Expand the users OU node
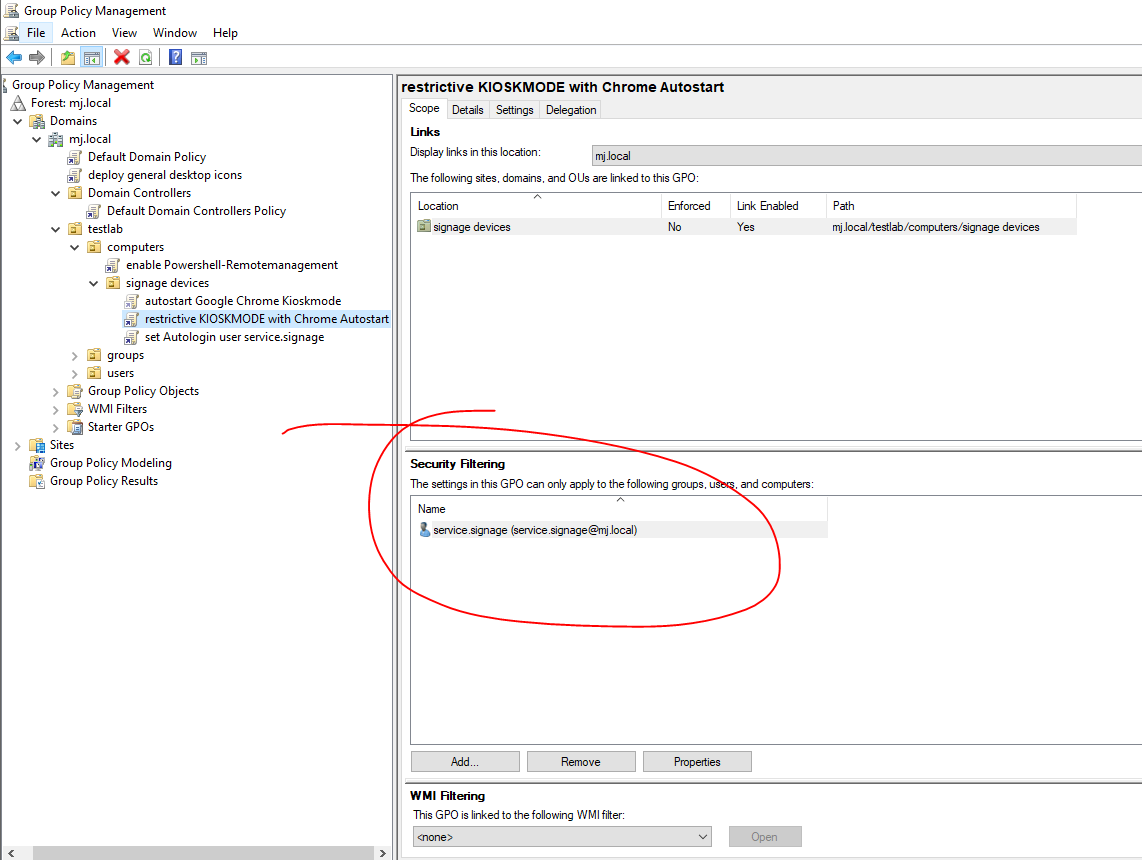Screen dimensions: 1142x860 [74, 374]
